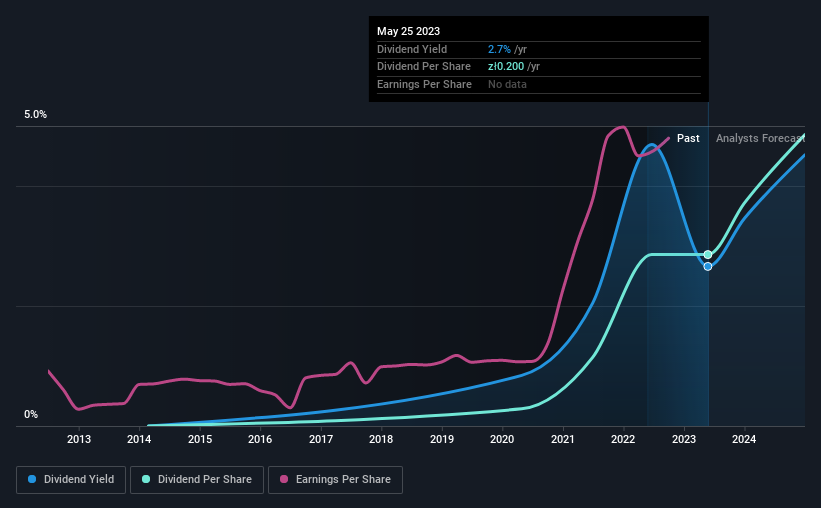The height and width of the screenshot is (508, 821).
Task: Click the blue Dividend Yield data point marker
Action: click(708, 267)
